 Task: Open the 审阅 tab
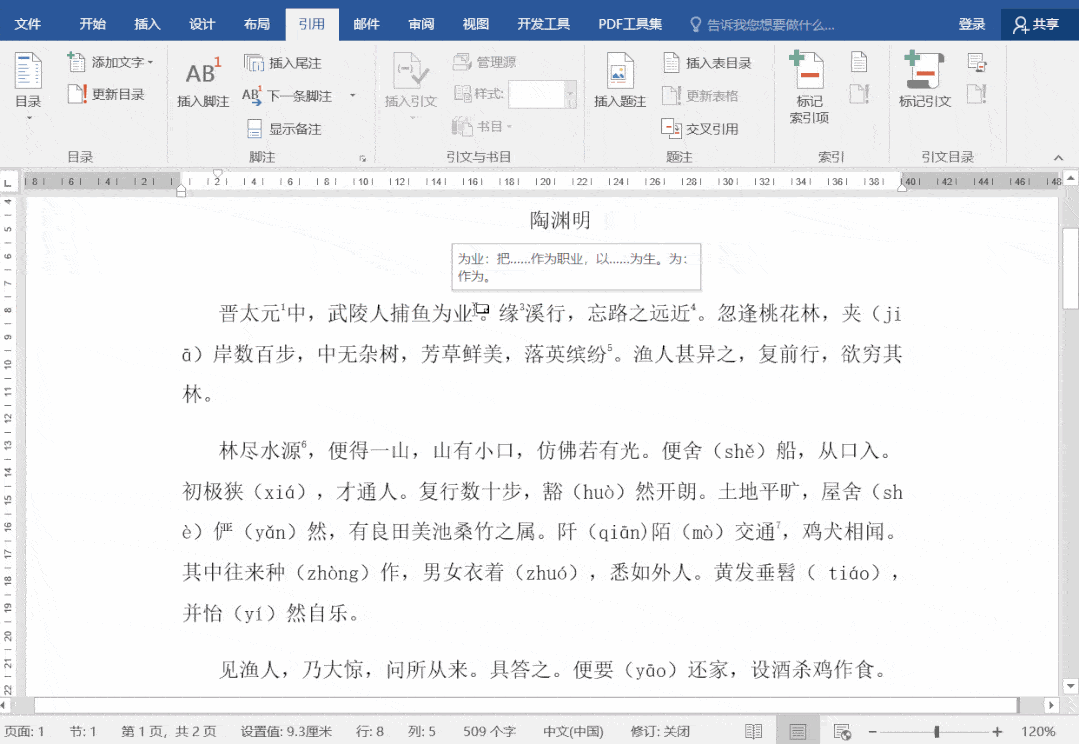[421, 24]
